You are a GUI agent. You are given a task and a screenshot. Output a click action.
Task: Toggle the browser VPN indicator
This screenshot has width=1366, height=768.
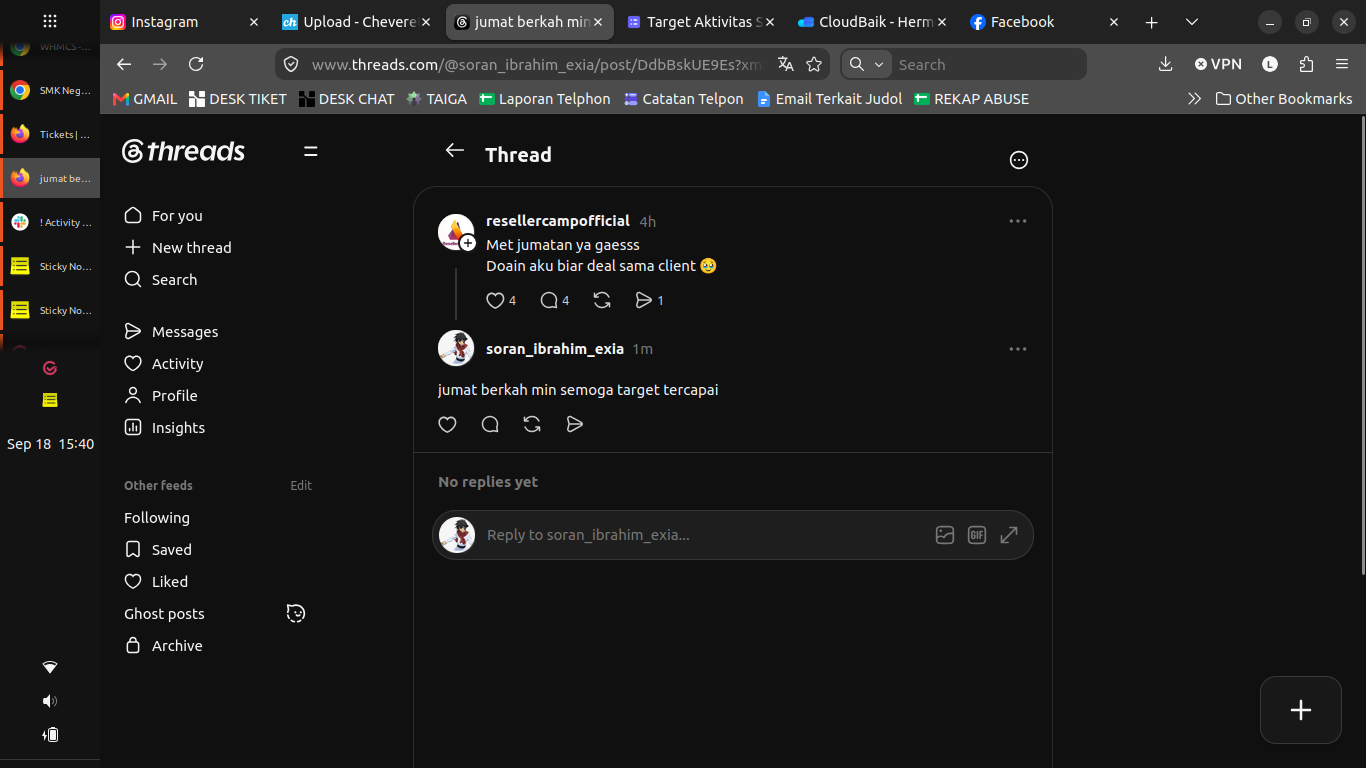[x=1218, y=64]
